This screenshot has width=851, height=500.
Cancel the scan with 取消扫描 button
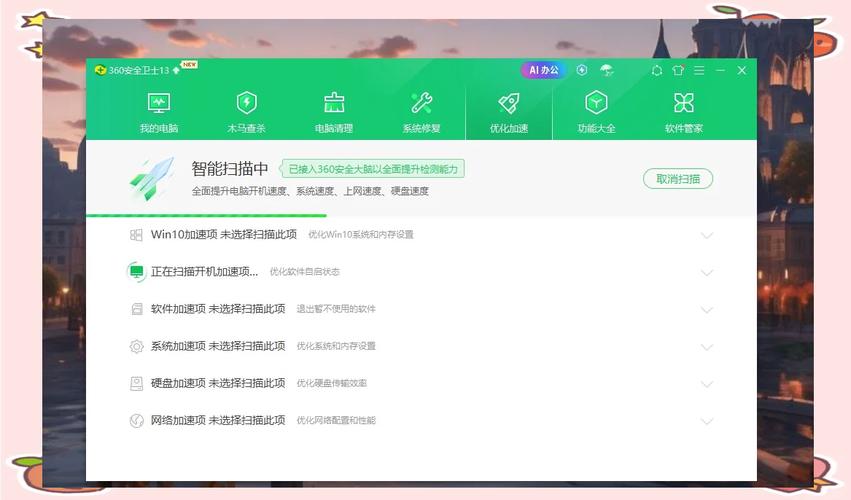coord(677,179)
